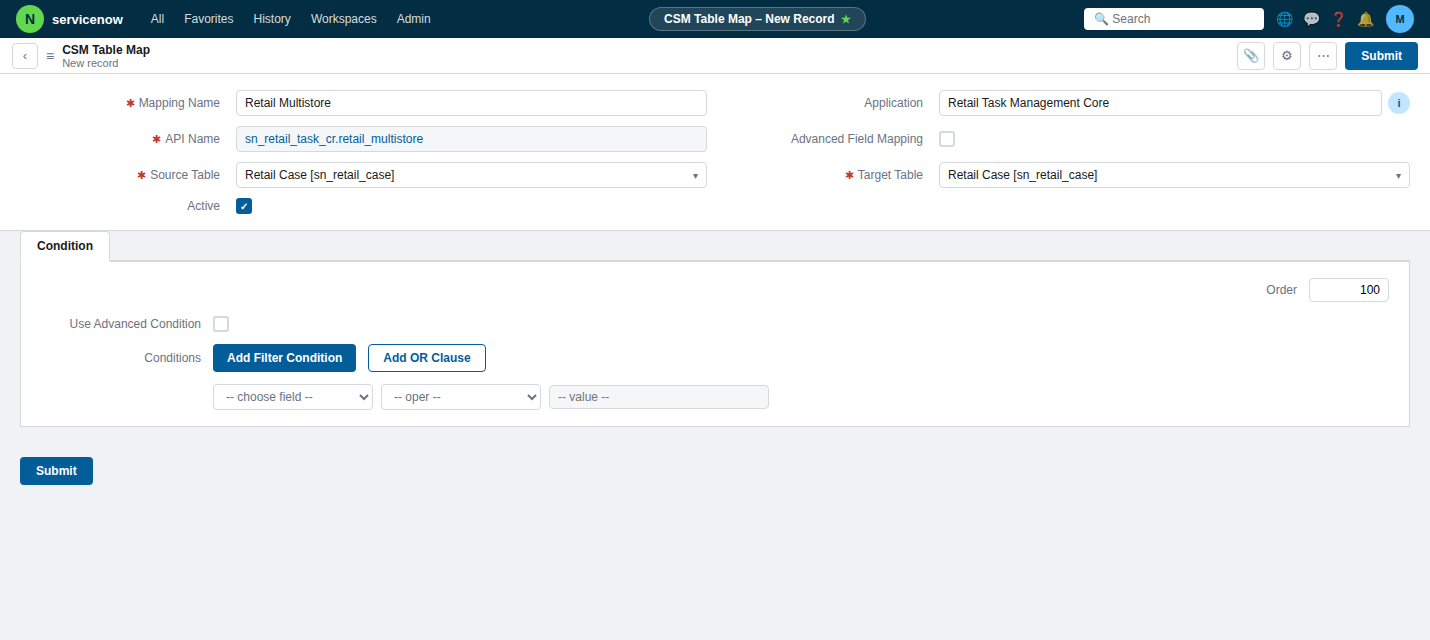Uncheck the Active checkbox
The image size is (1430, 640).
pos(244,206)
